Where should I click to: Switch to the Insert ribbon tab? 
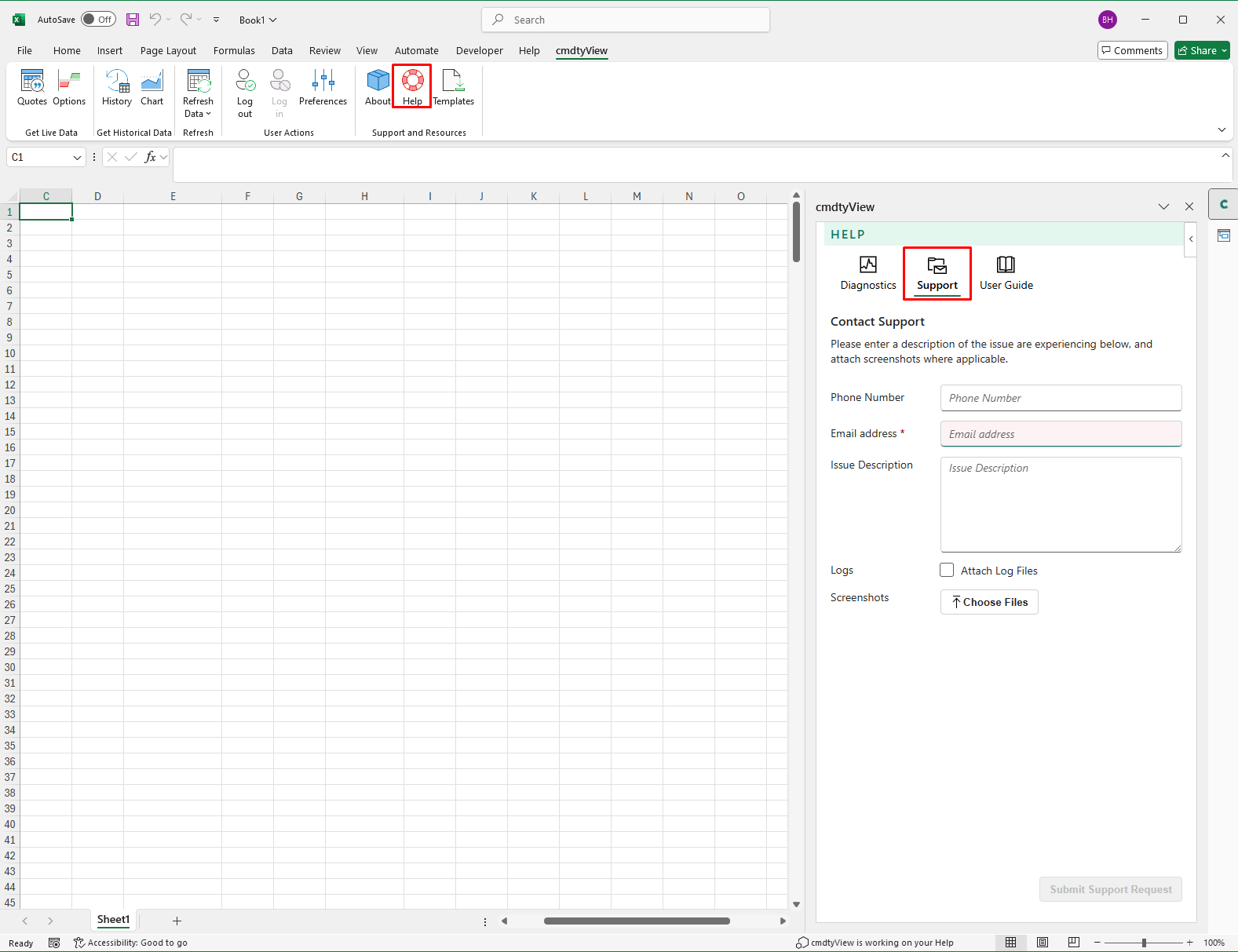point(110,50)
